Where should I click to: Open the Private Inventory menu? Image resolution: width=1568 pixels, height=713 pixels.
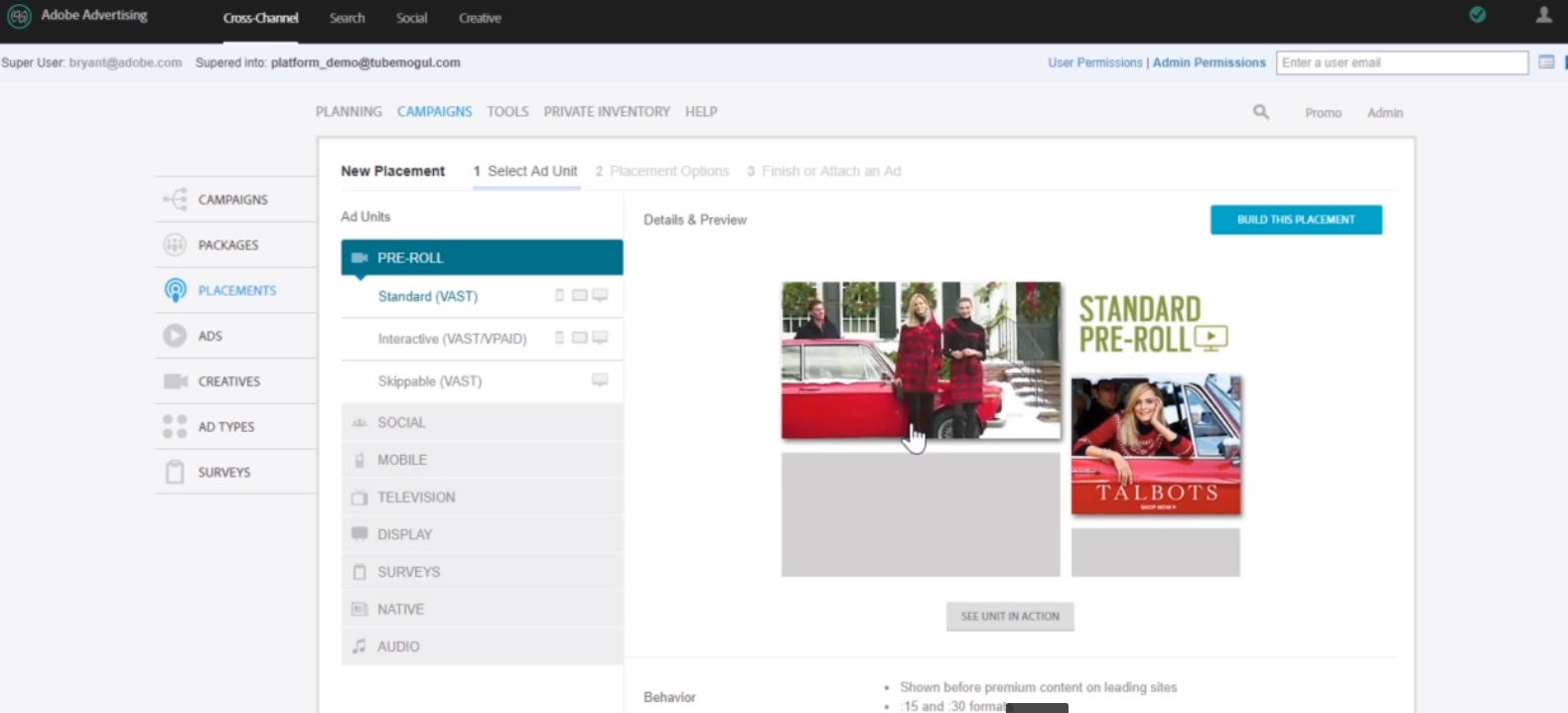pyautogui.click(x=607, y=112)
